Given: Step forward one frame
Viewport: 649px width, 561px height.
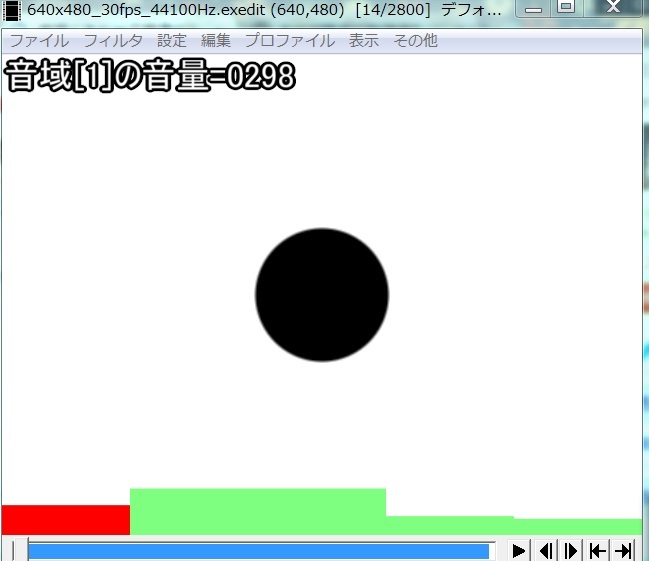Looking at the screenshot, I should click(x=571, y=550).
